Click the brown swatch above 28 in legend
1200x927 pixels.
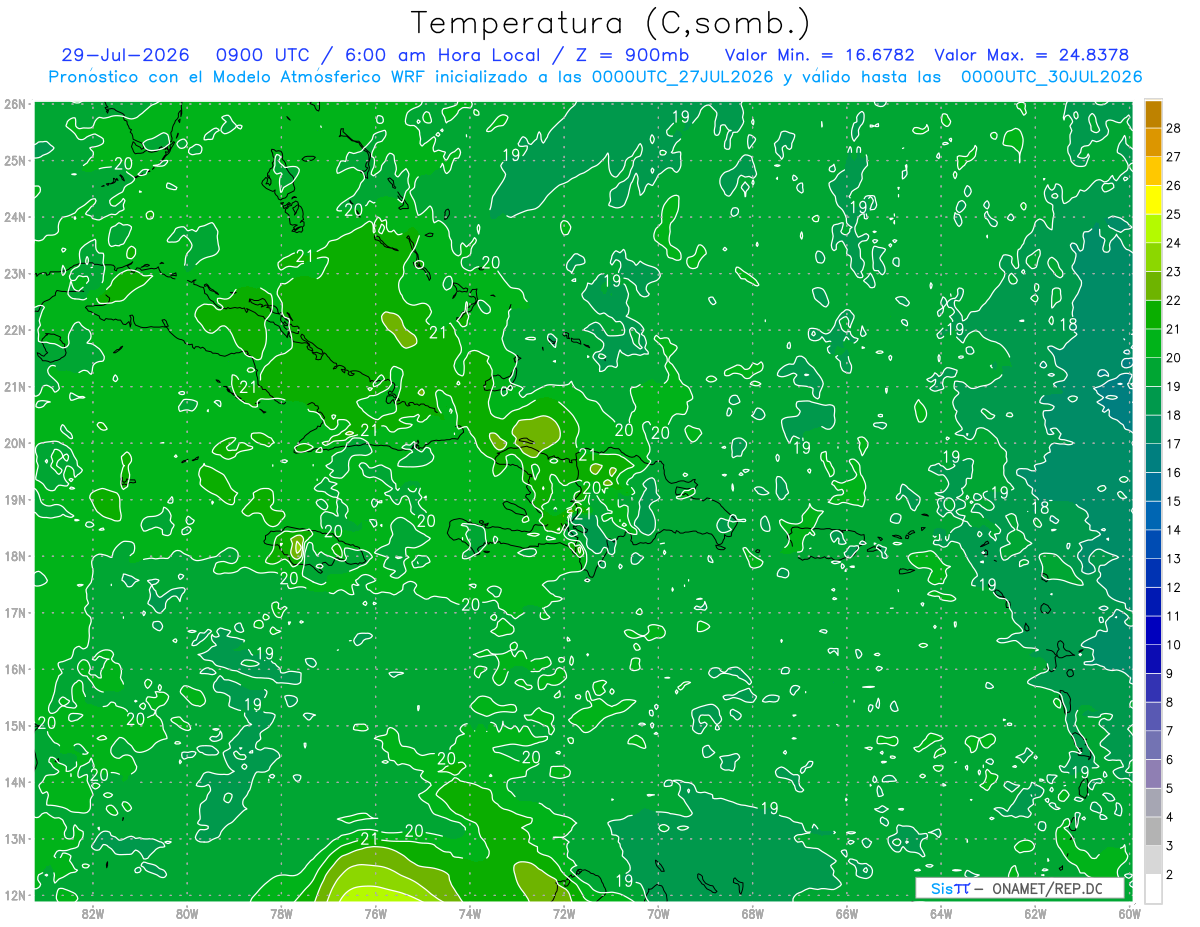click(x=1153, y=114)
